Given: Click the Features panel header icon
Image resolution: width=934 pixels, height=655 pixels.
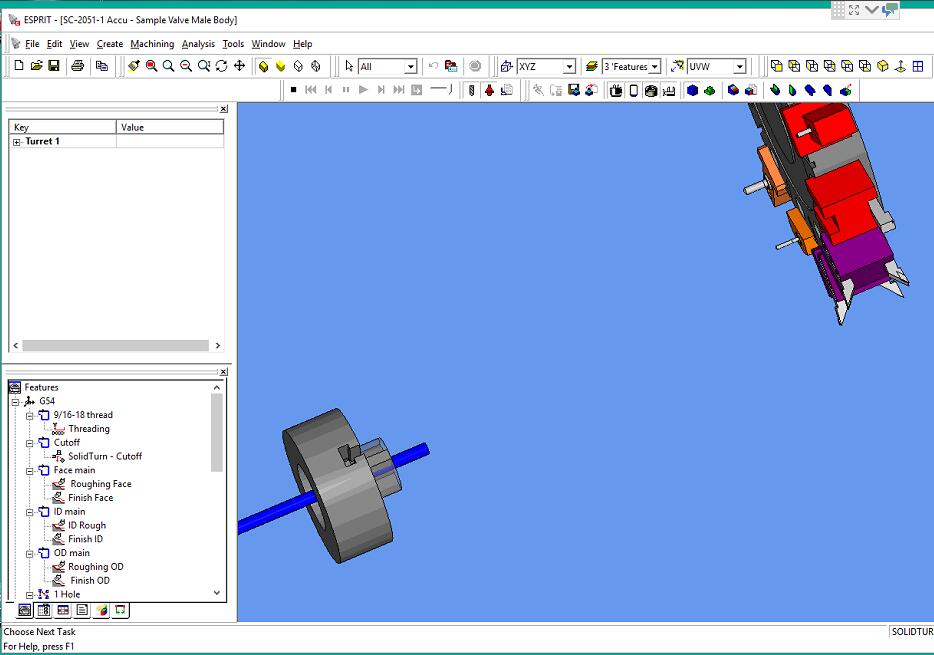Looking at the screenshot, I should pos(15,387).
